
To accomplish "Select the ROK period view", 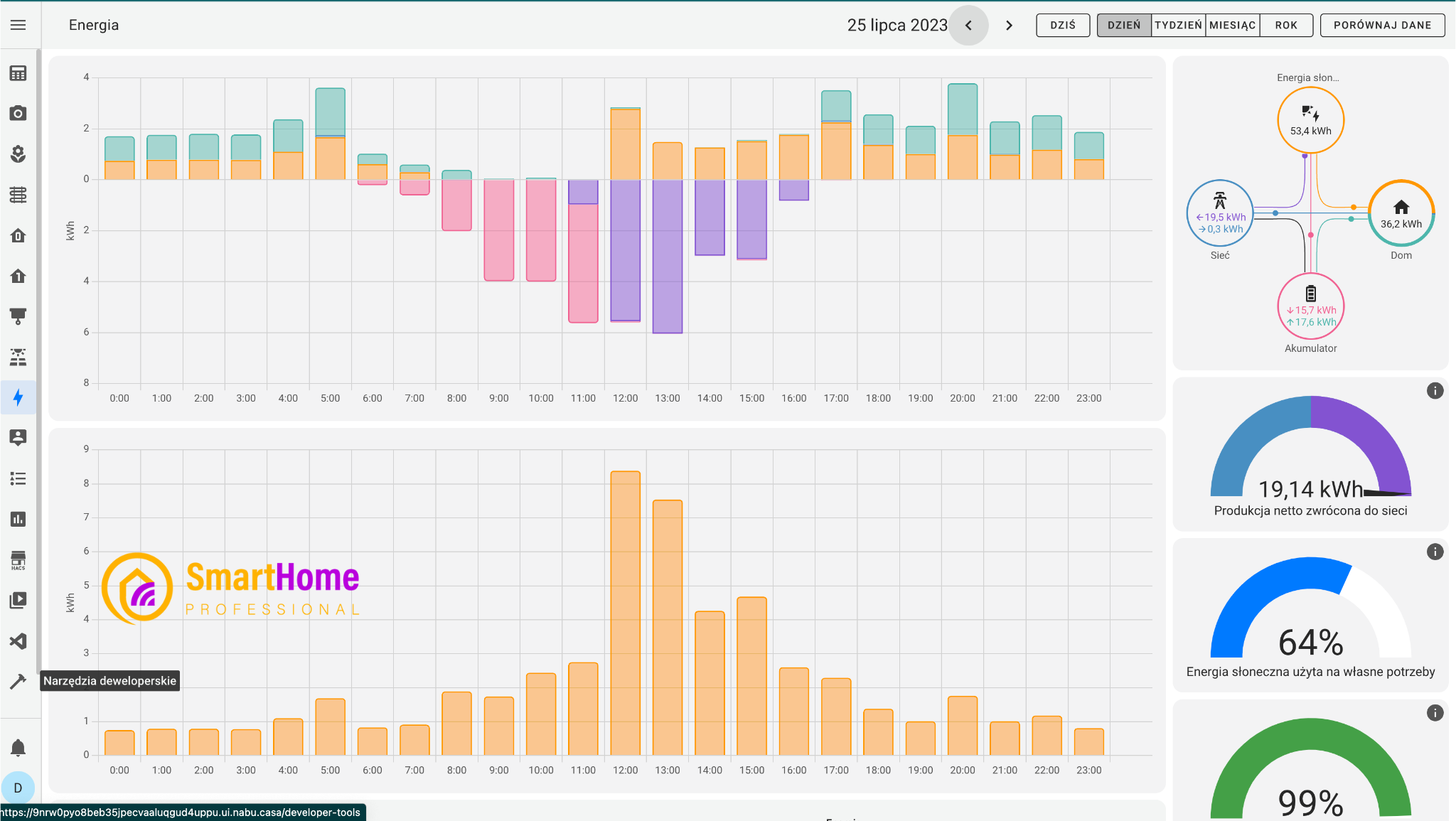I will pyautogui.click(x=1285, y=26).
